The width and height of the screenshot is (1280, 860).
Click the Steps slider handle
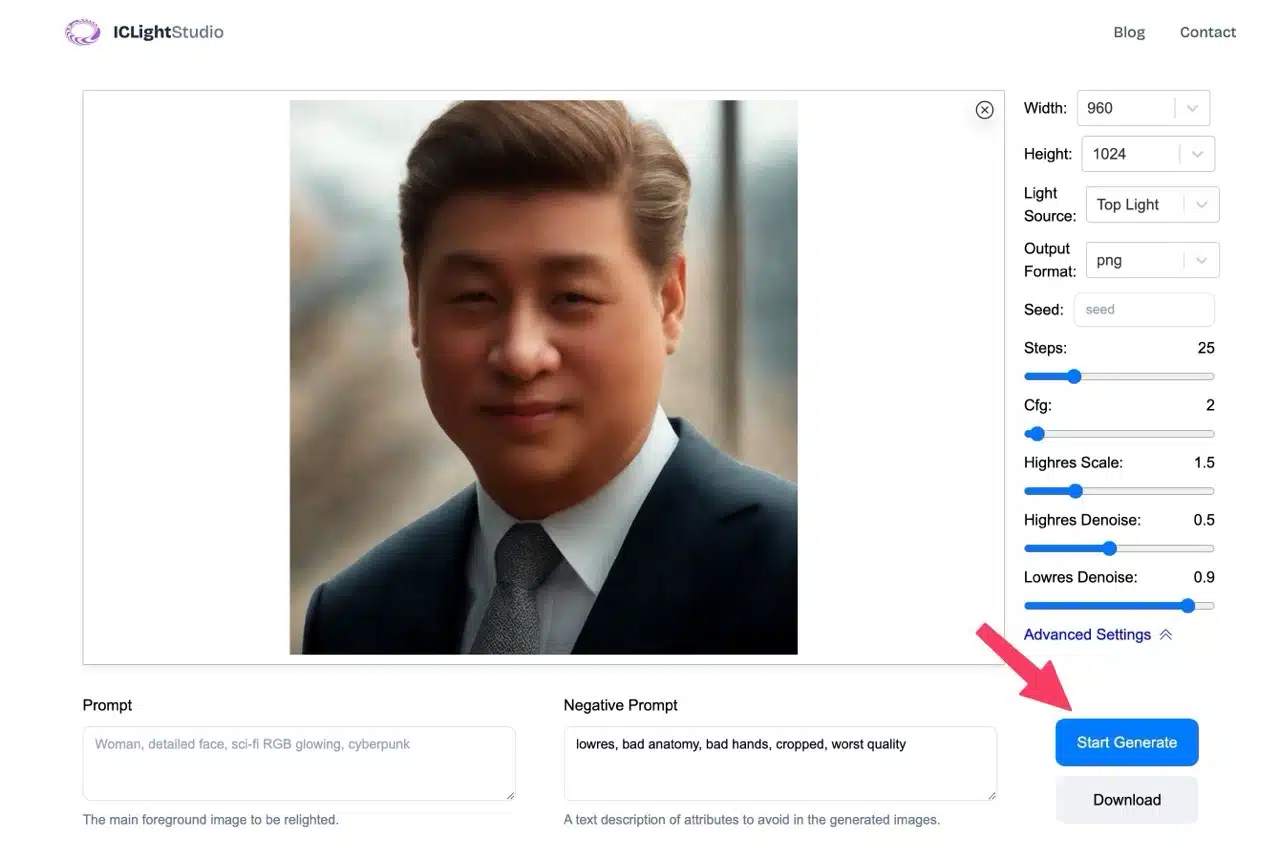coord(1074,377)
